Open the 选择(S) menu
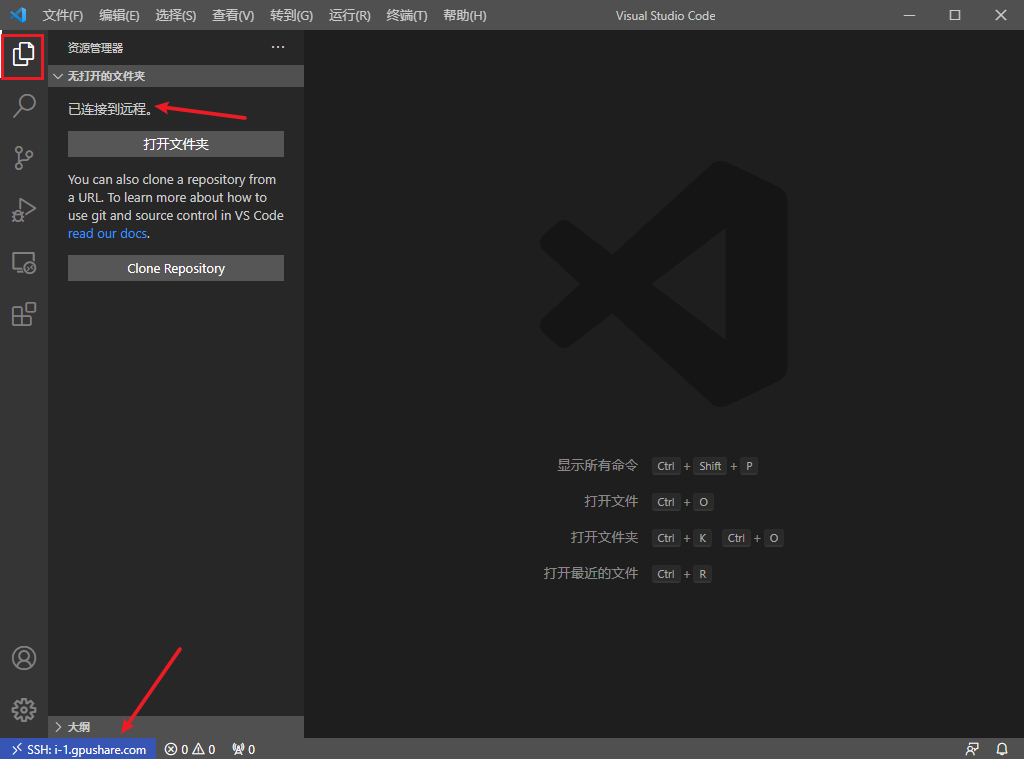The height and width of the screenshot is (759, 1024). coord(176,15)
